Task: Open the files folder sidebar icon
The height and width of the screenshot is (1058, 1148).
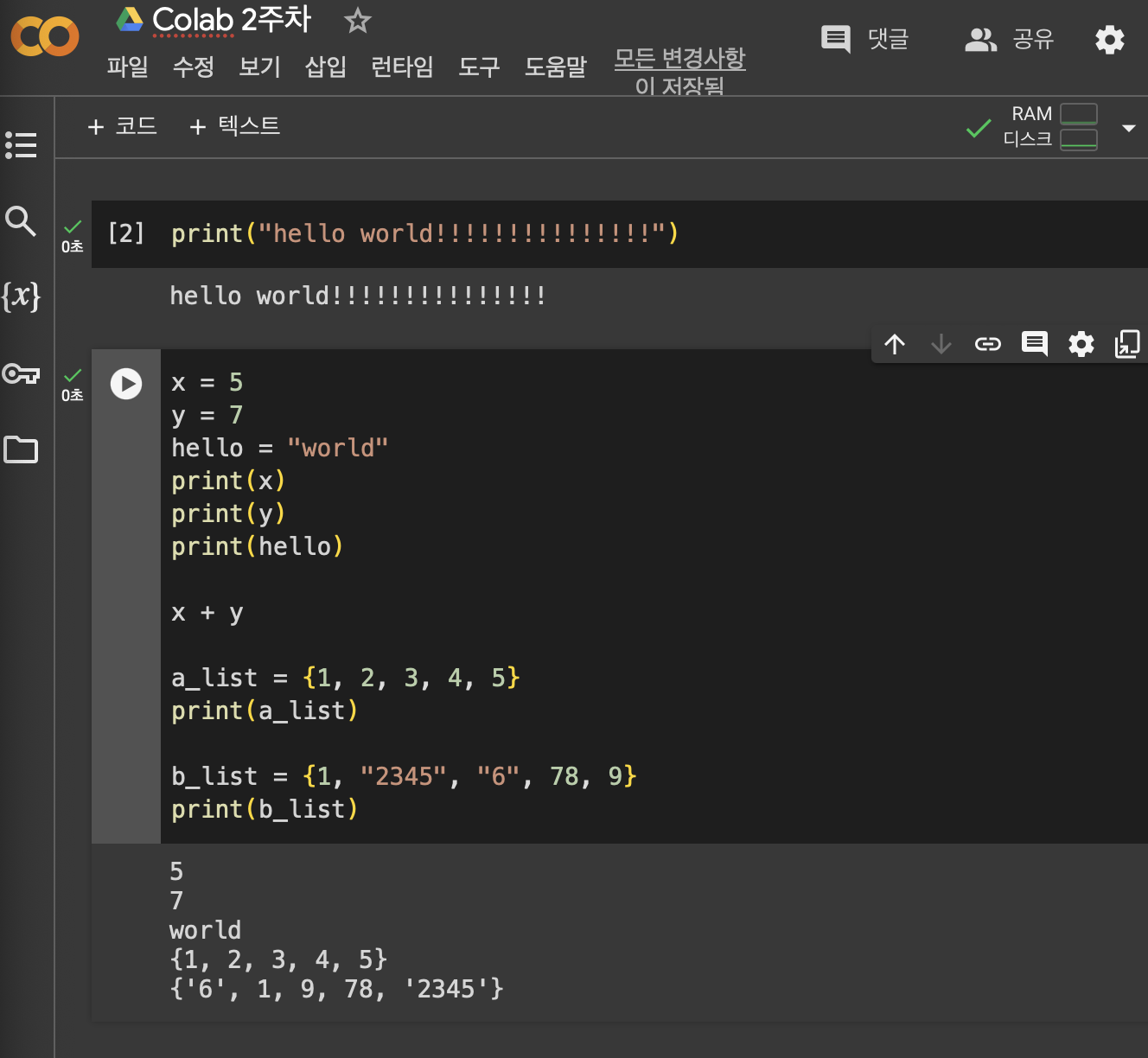Action: point(21,449)
